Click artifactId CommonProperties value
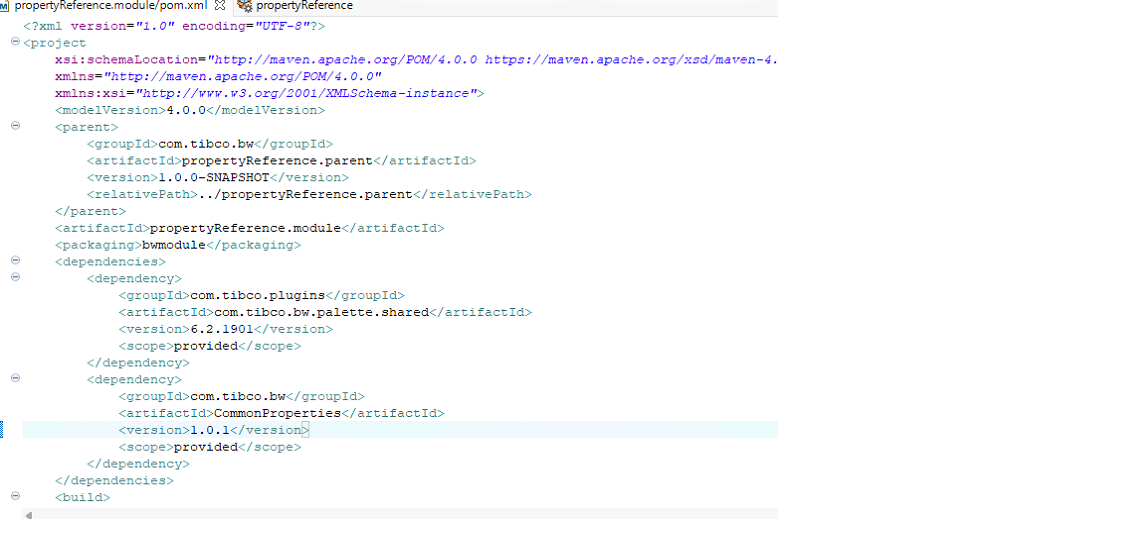This screenshot has width=1135, height=536. (277, 413)
